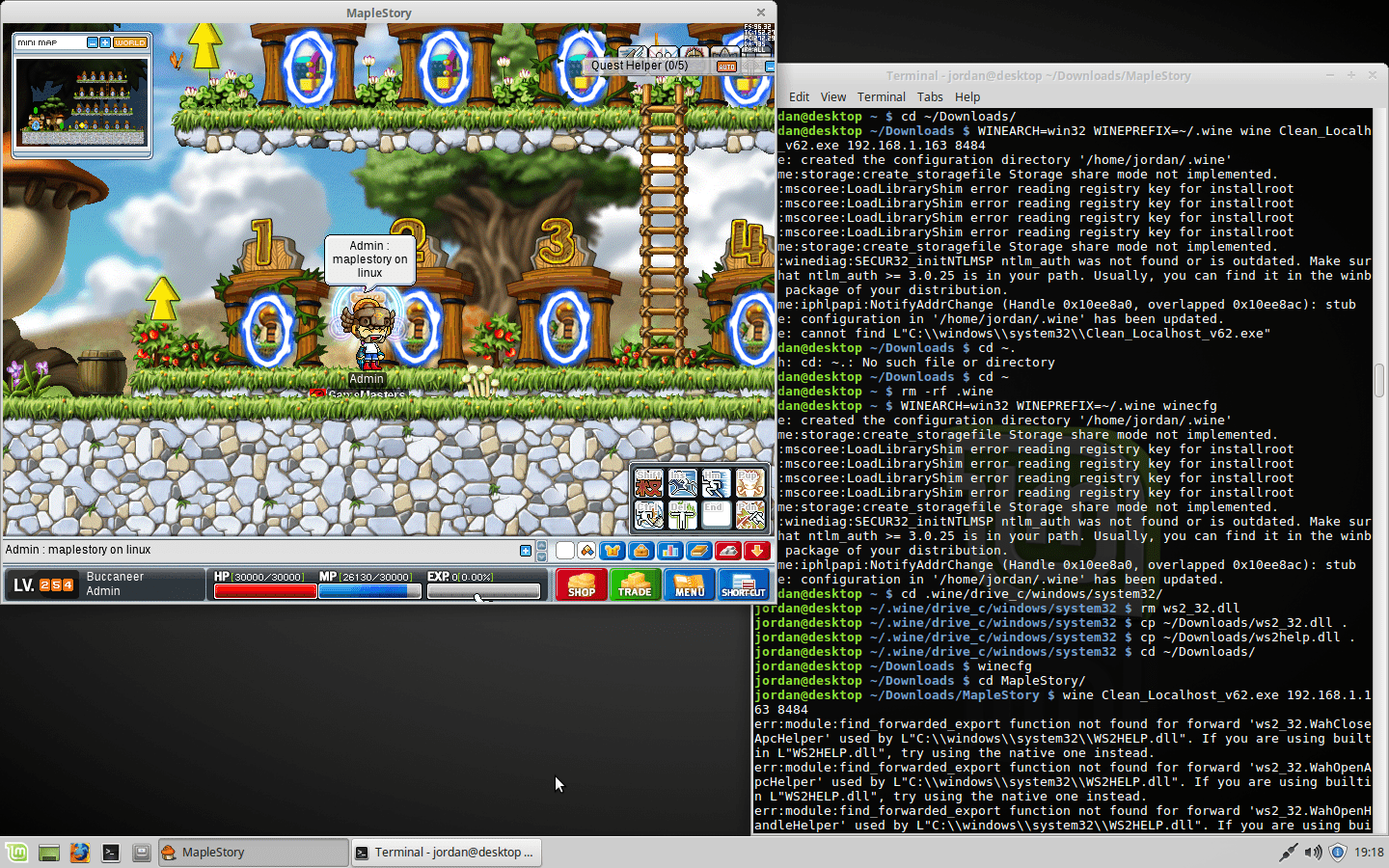The height and width of the screenshot is (868, 1389).
Task: Open the Inventory bag icon
Action: (x=641, y=551)
